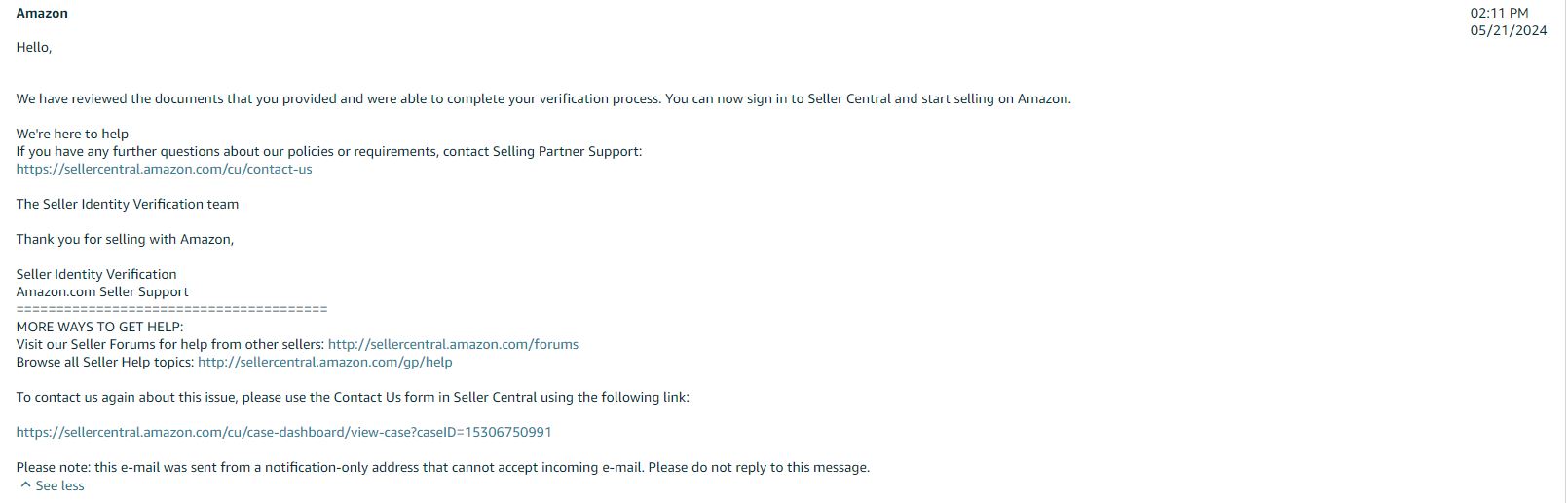Open the case-dashboard view-case link
Viewport: 1568px width, 503px height.
(283, 432)
